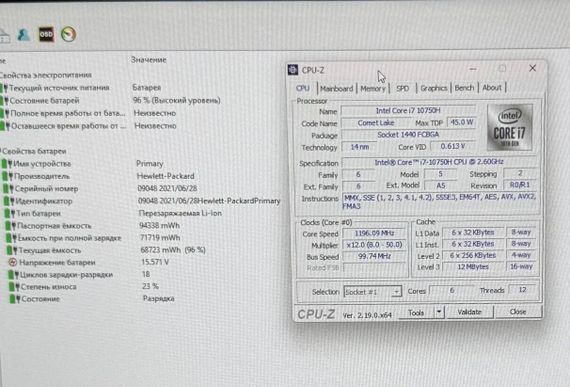Click the Code Name field Comet Lake
Screen dimensions: 570x387
pyautogui.click(x=376, y=123)
